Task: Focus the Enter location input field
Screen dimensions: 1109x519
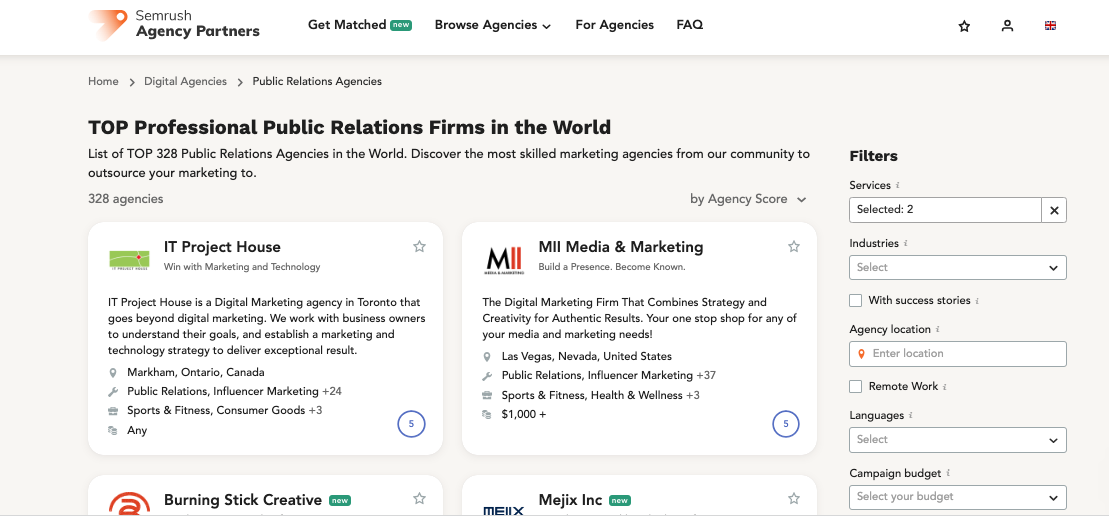Action: click(958, 354)
